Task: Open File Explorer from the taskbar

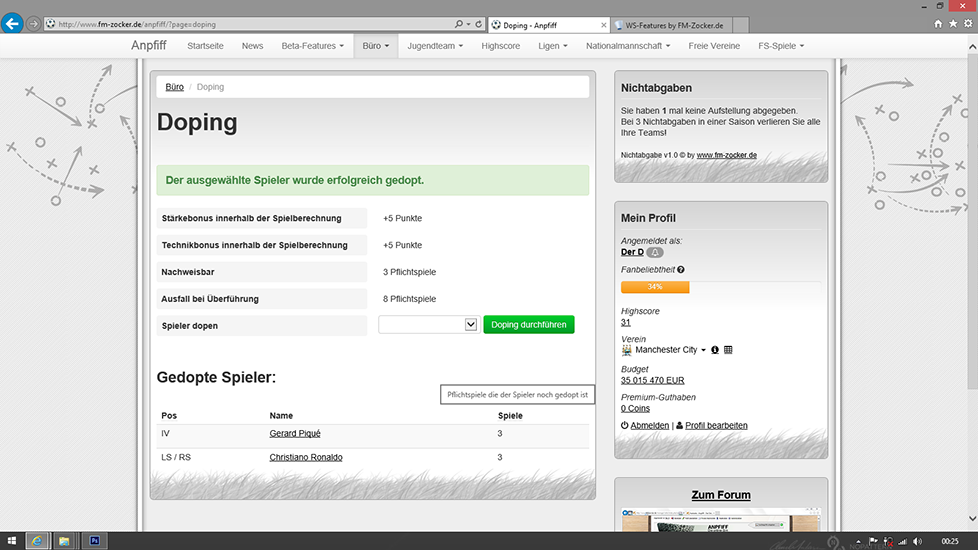Action: pos(64,541)
